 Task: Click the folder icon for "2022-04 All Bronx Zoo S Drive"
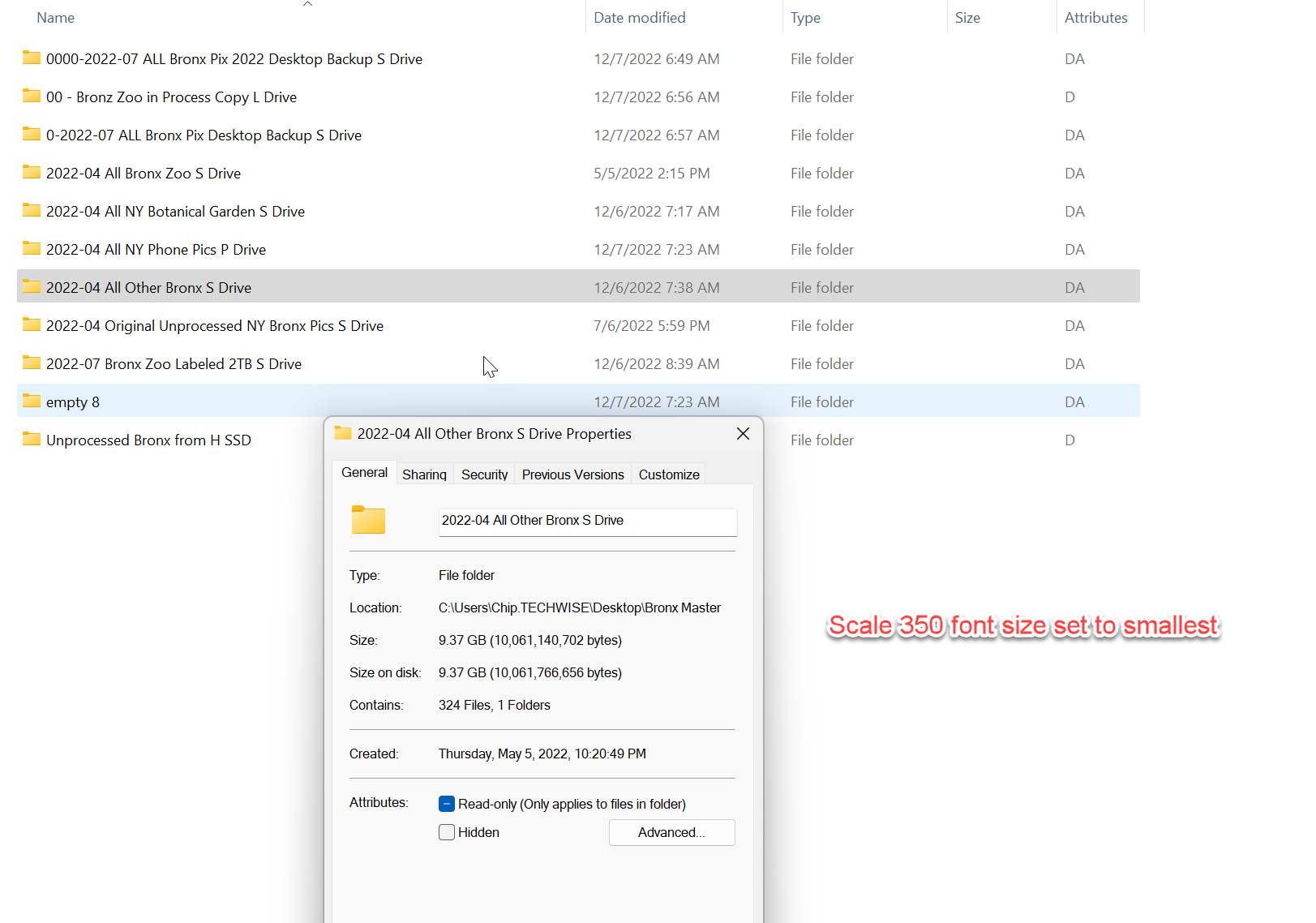32,173
